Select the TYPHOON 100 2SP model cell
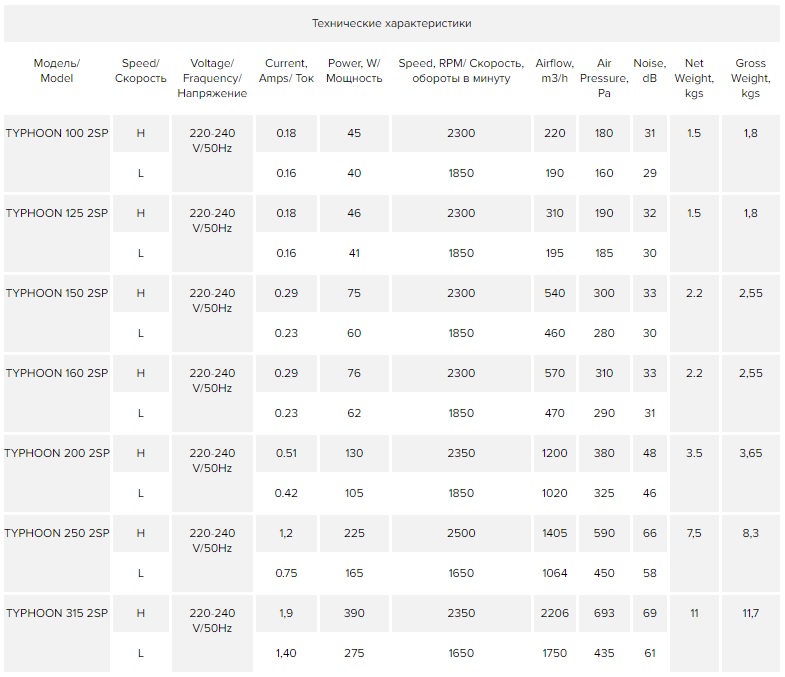The image size is (785, 677). tap(57, 133)
